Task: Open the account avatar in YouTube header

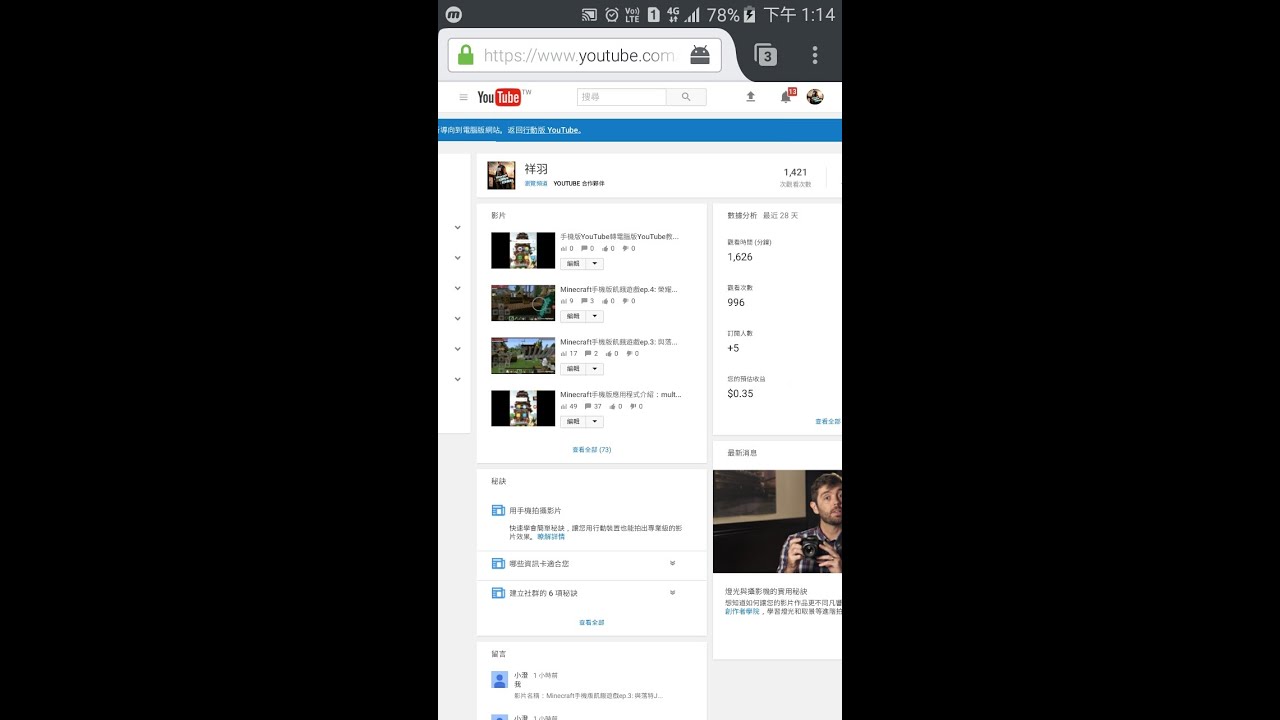Action: tap(815, 97)
